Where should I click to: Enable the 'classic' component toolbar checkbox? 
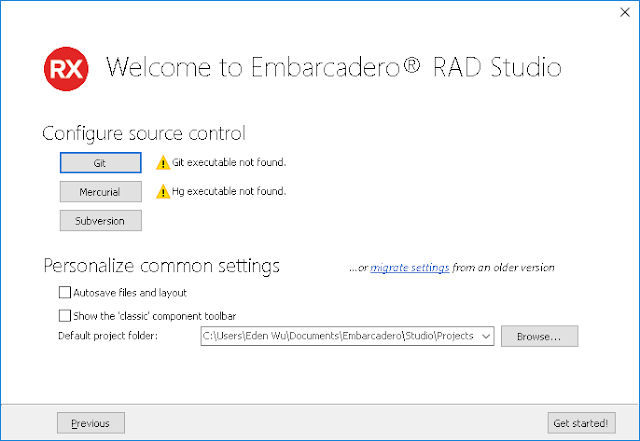point(65,316)
